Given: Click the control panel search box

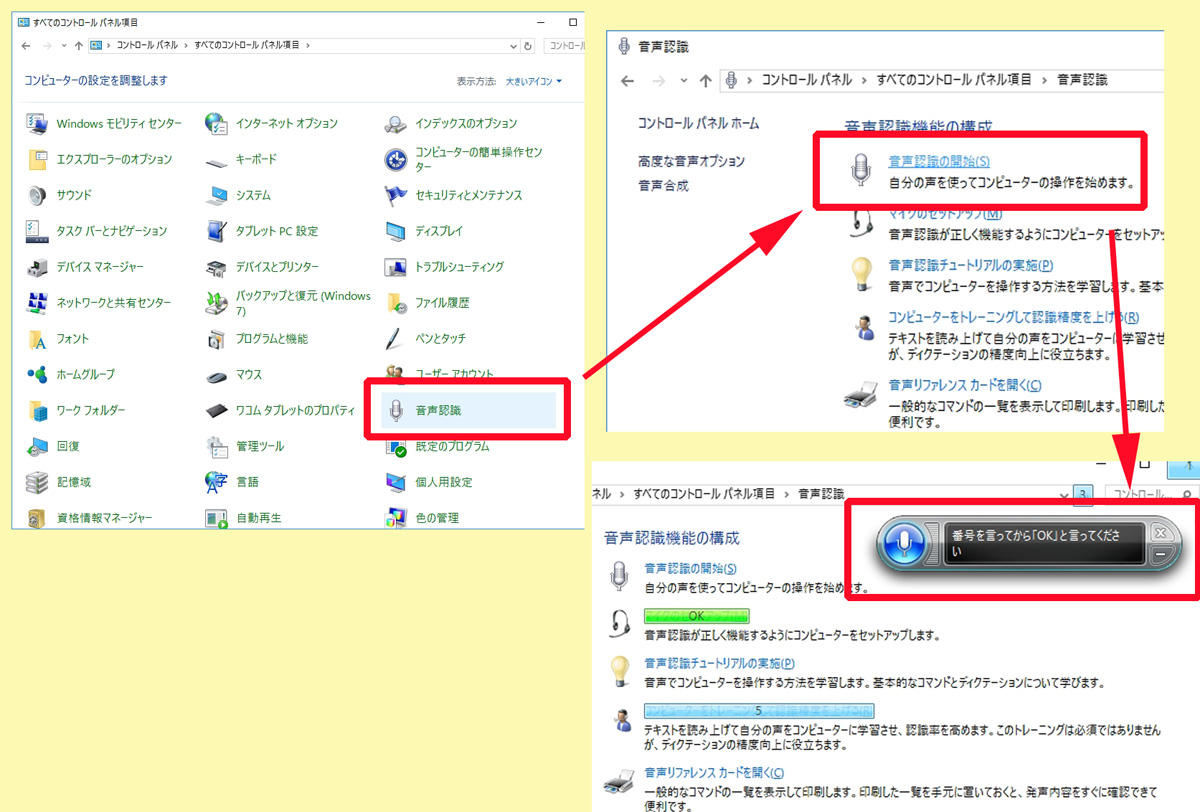Looking at the screenshot, I should click(x=565, y=46).
